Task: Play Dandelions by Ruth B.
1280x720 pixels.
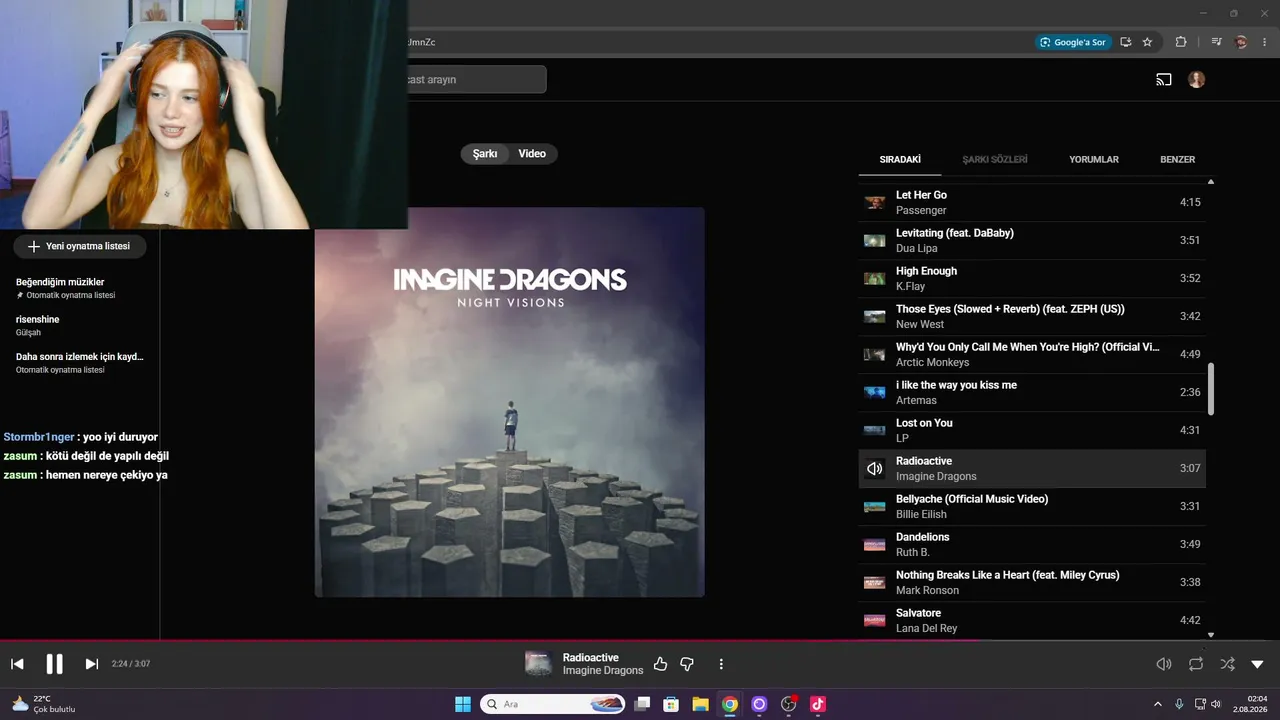Action: click(x=1032, y=545)
